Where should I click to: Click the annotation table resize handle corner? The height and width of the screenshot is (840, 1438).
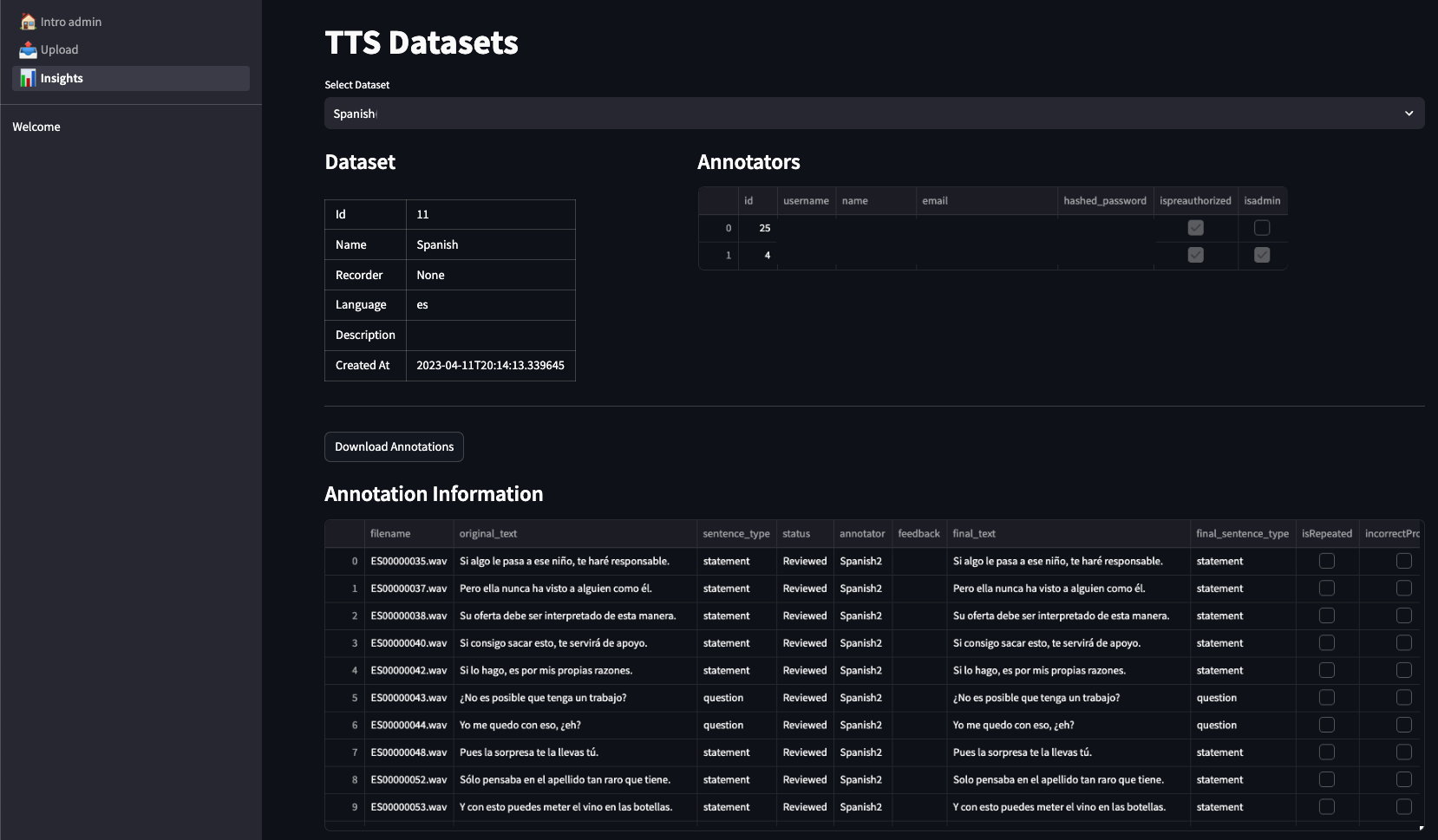coord(1421,828)
